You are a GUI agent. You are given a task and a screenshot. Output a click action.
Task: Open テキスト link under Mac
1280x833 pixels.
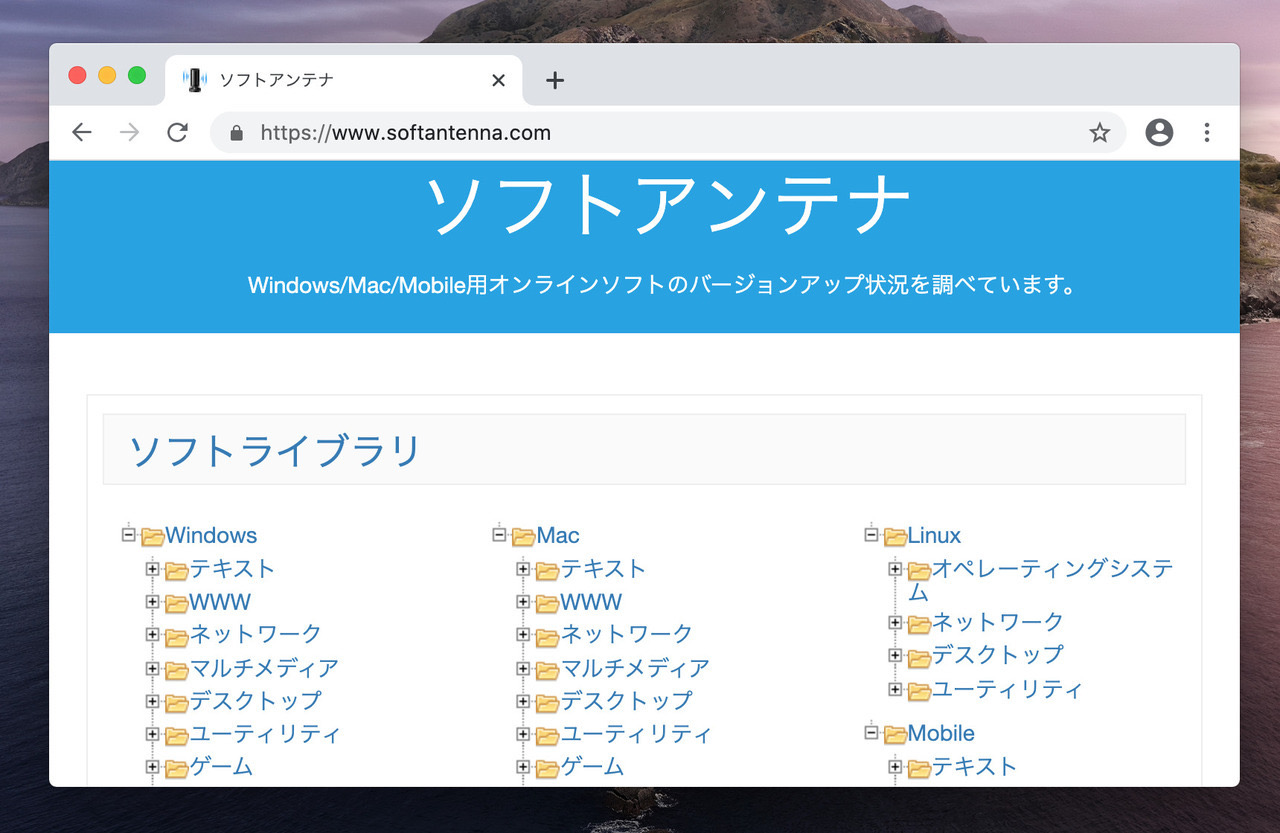point(603,568)
